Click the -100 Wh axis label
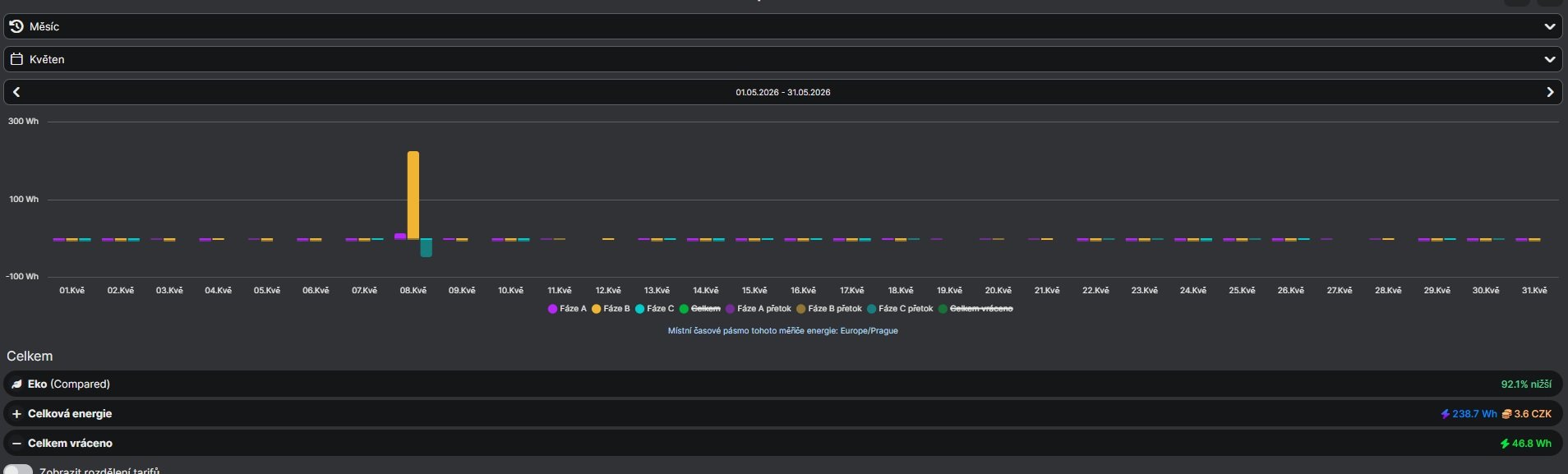The height and width of the screenshot is (474, 1568). pos(22,277)
